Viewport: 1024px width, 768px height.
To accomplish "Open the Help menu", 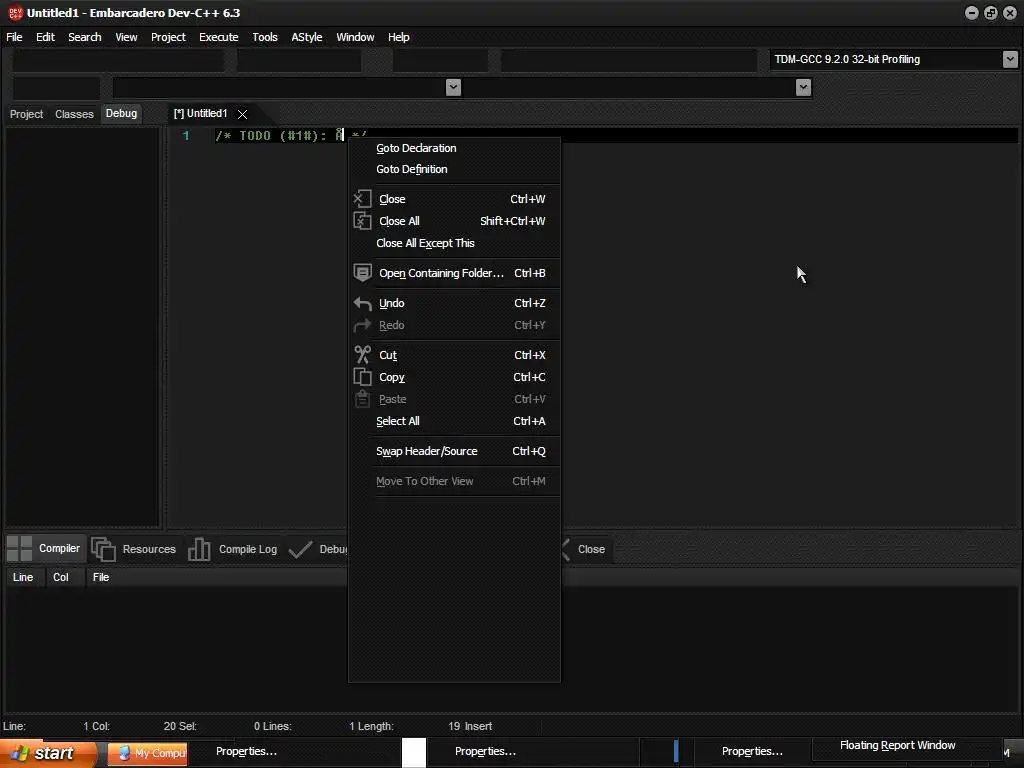I will point(398,37).
